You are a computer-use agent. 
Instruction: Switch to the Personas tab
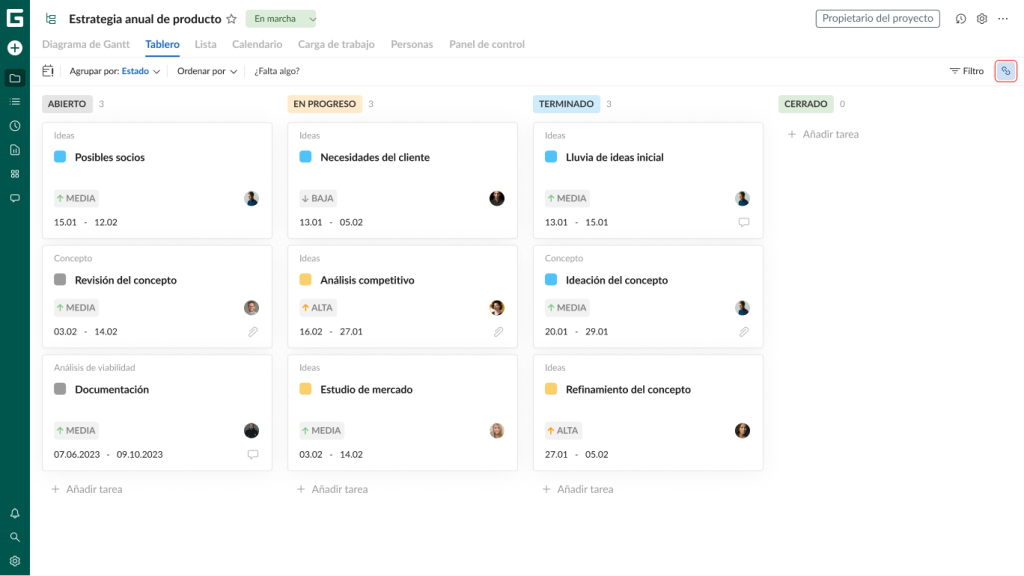[x=412, y=44]
